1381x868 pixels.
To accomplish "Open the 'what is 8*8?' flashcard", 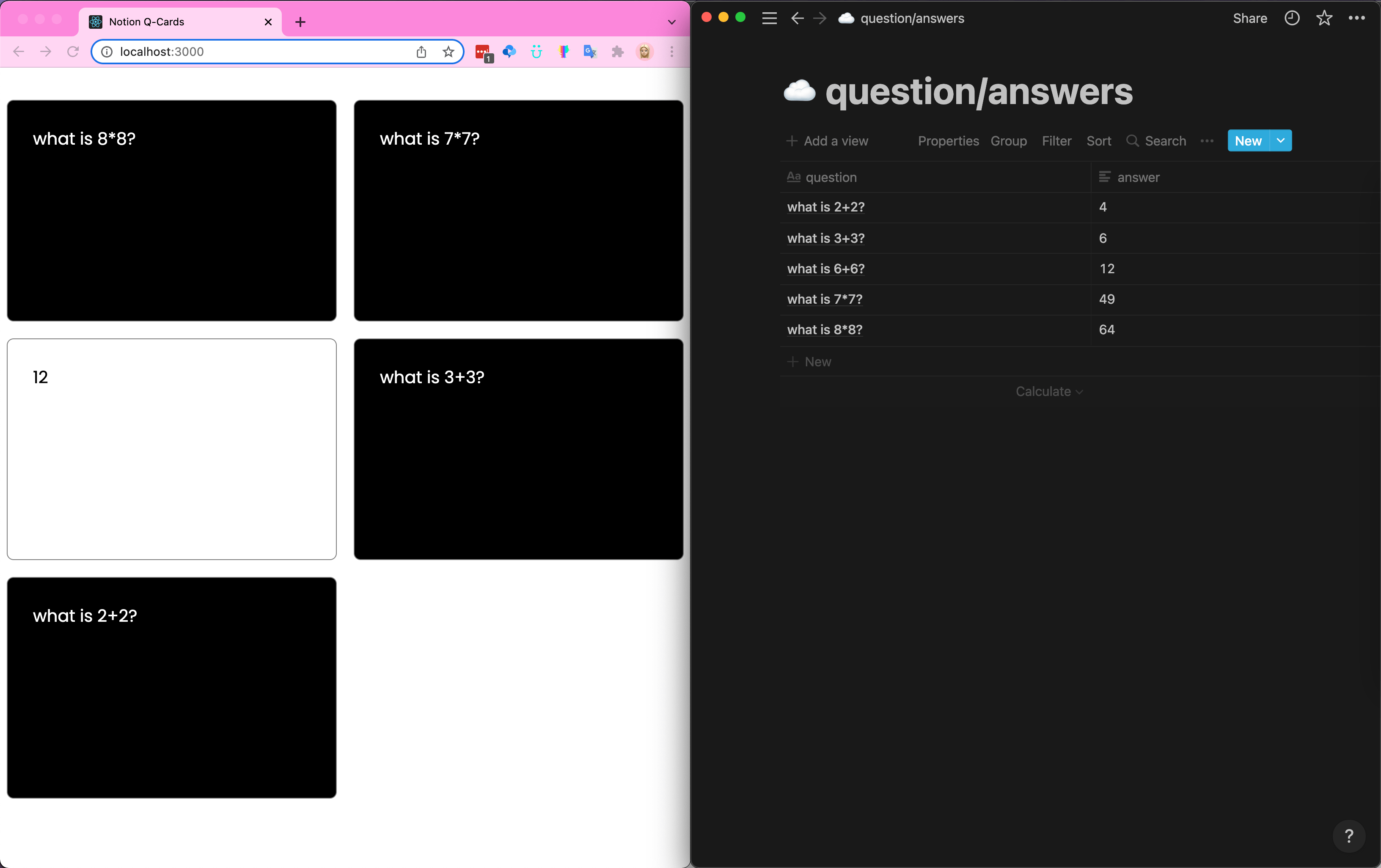I will 171,210.
